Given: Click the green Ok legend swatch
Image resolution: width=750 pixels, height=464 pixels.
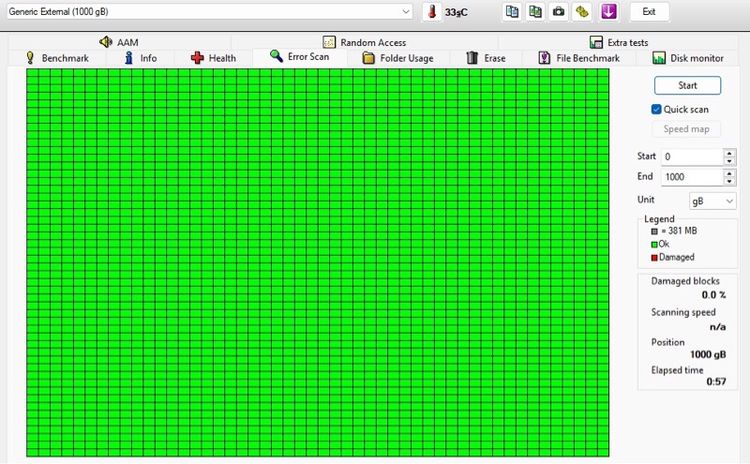Looking at the screenshot, I should tap(654, 244).
